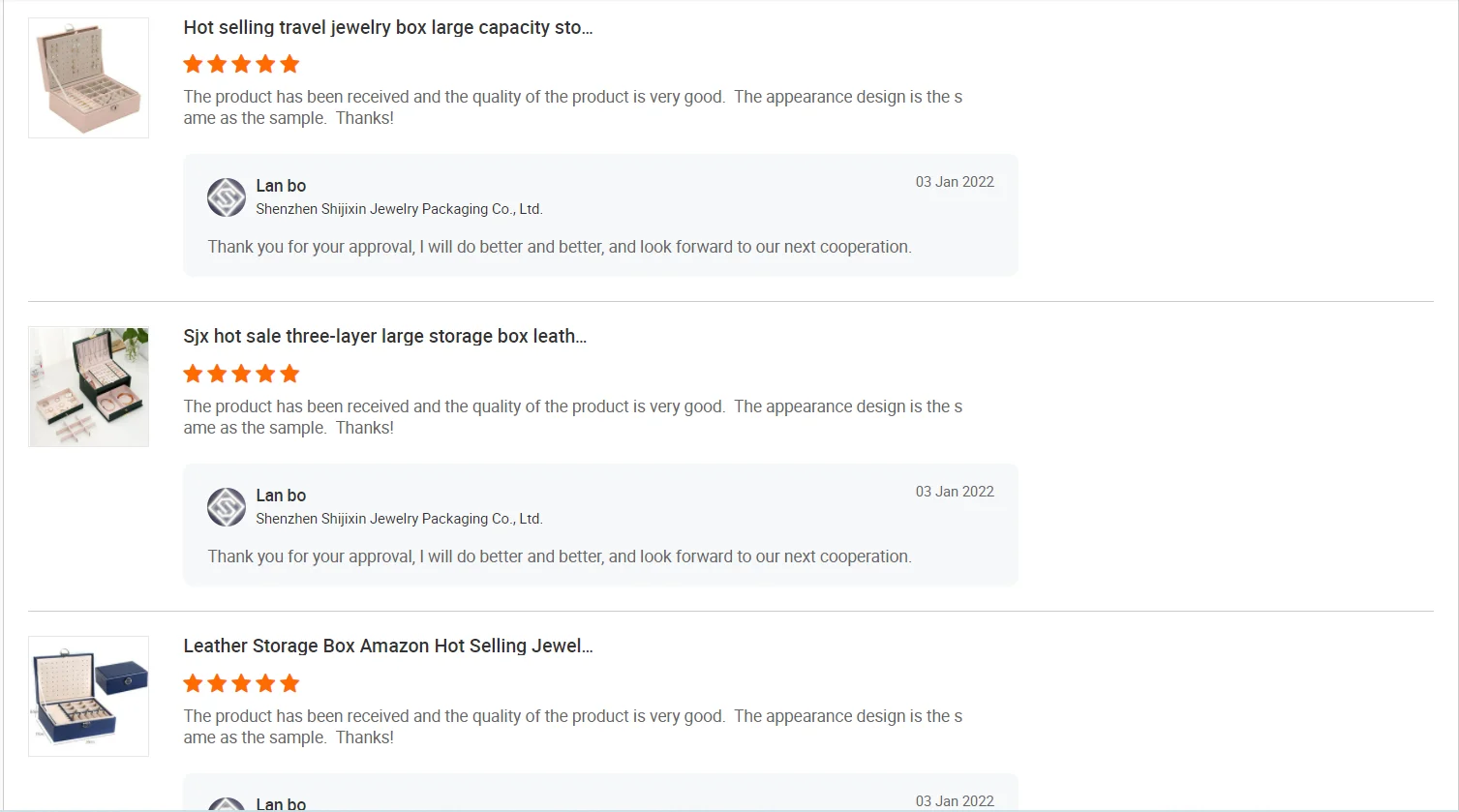The image size is (1459, 812).
Task: Click the third star under Leather Storage Box title
Action: tap(241, 684)
